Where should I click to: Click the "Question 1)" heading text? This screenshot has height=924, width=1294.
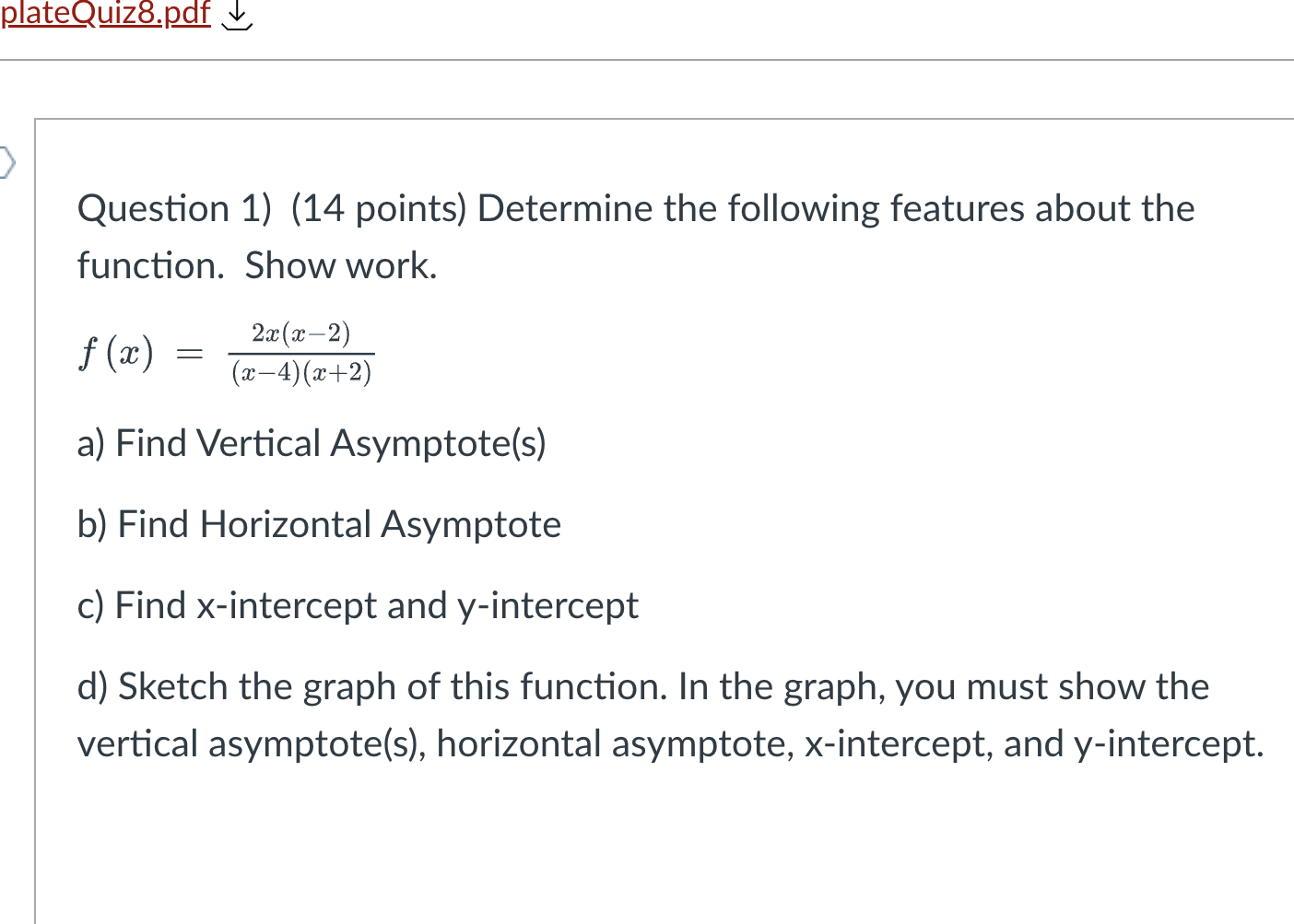(175, 209)
